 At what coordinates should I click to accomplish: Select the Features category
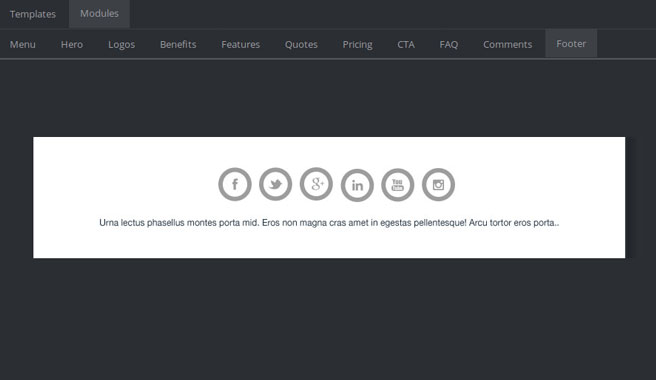241,44
